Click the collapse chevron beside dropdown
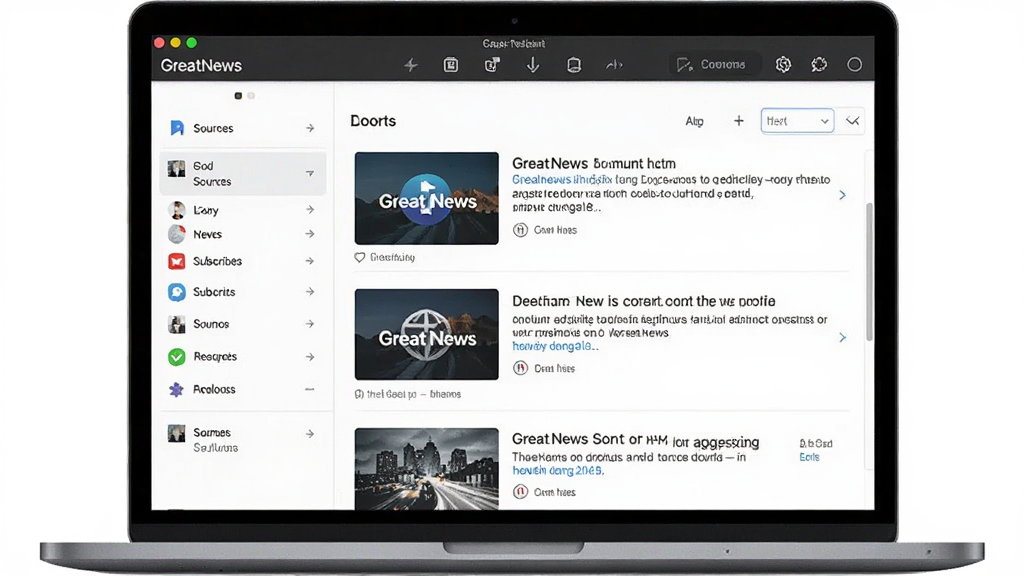The image size is (1024, 576). [x=852, y=121]
